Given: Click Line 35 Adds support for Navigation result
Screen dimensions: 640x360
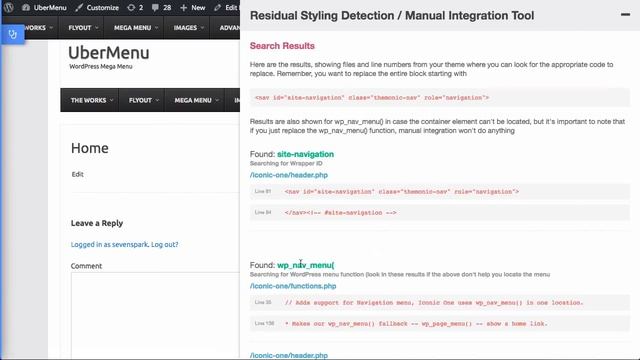Looking at the screenshot, I should coord(440,302).
